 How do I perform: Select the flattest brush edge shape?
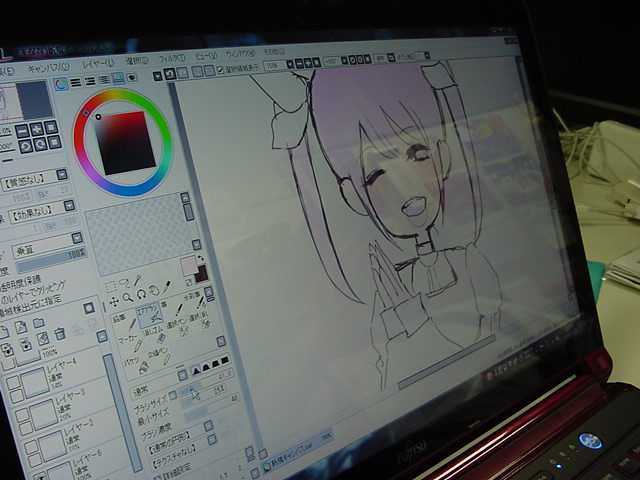(224, 360)
